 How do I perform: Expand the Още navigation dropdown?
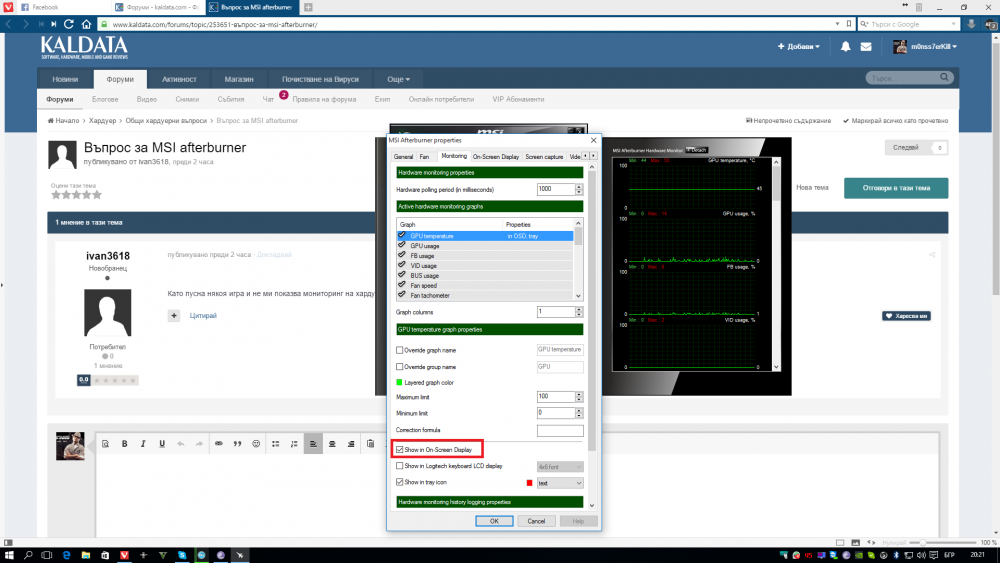[398, 79]
